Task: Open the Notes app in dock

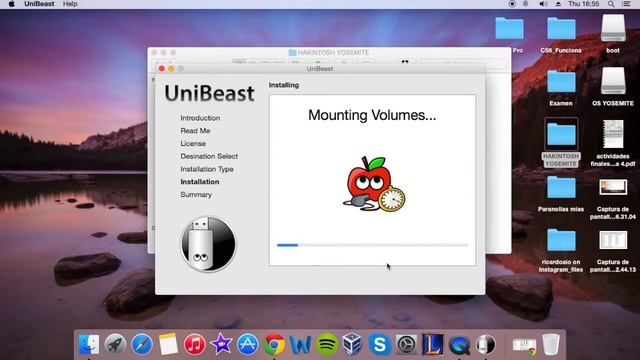Action: pyautogui.click(x=168, y=344)
